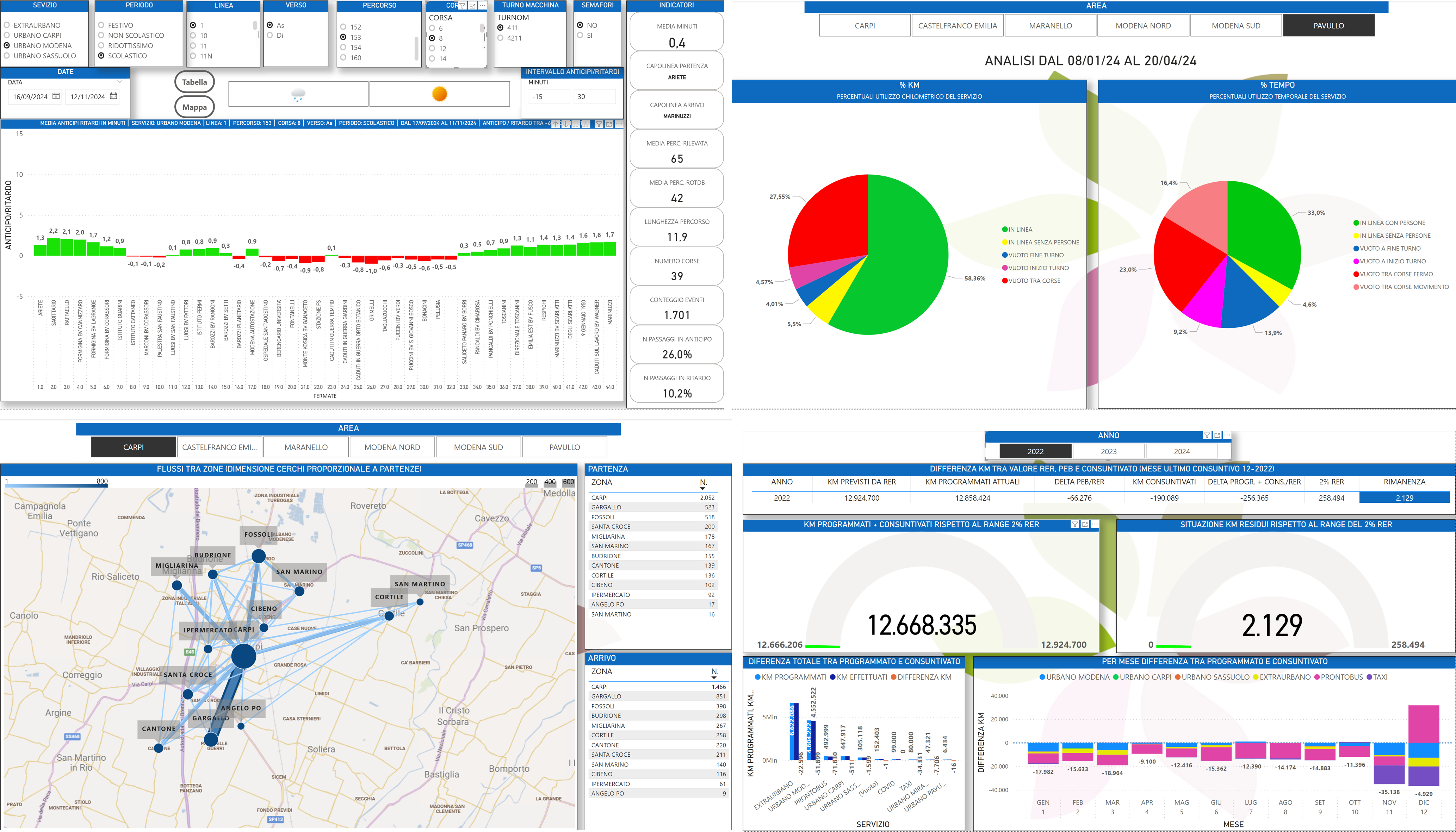Open more options on the KM PROGRAMMATI gauge

1095,524
